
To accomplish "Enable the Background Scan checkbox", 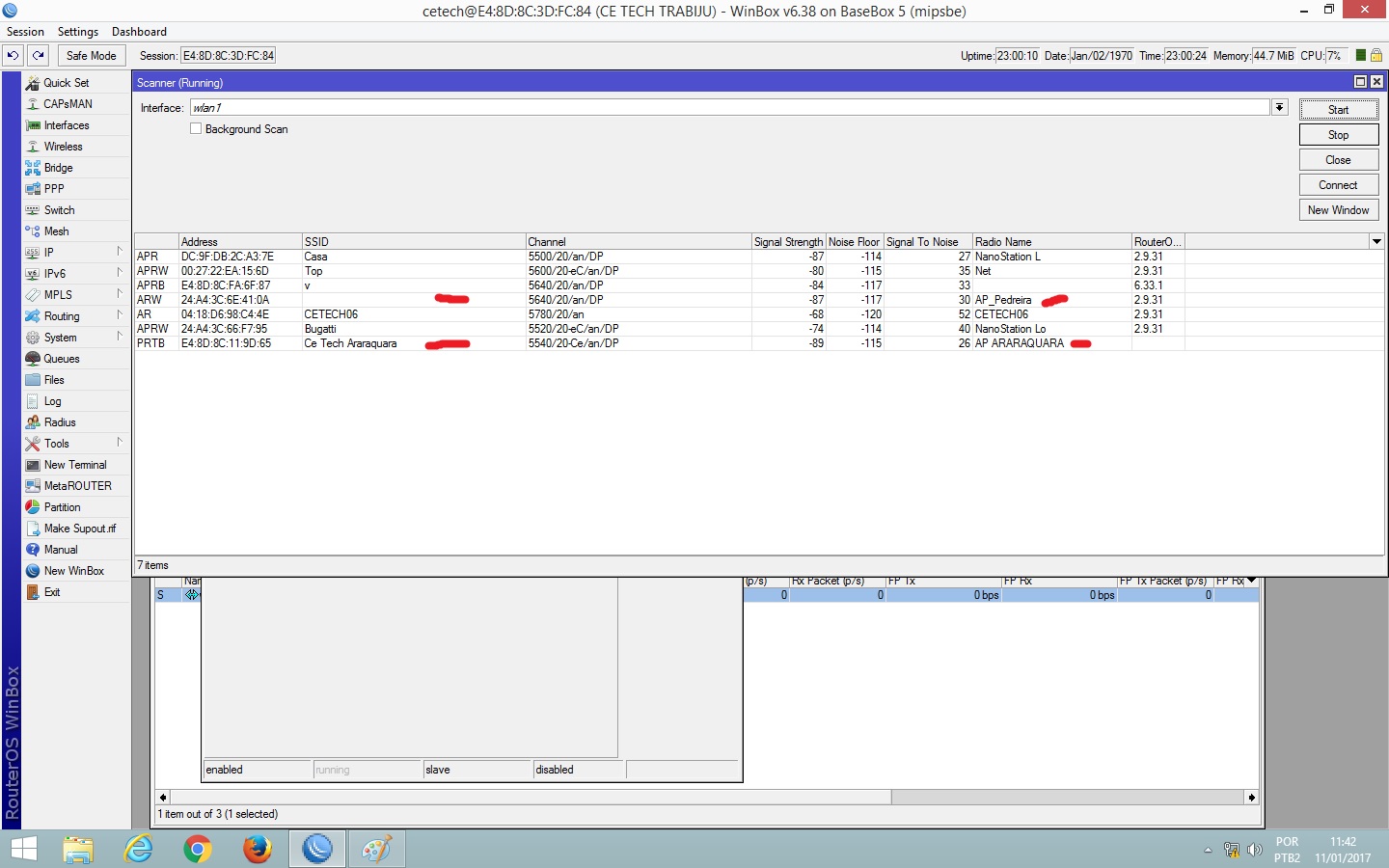I will pyautogui.click(x=196, y=129).
